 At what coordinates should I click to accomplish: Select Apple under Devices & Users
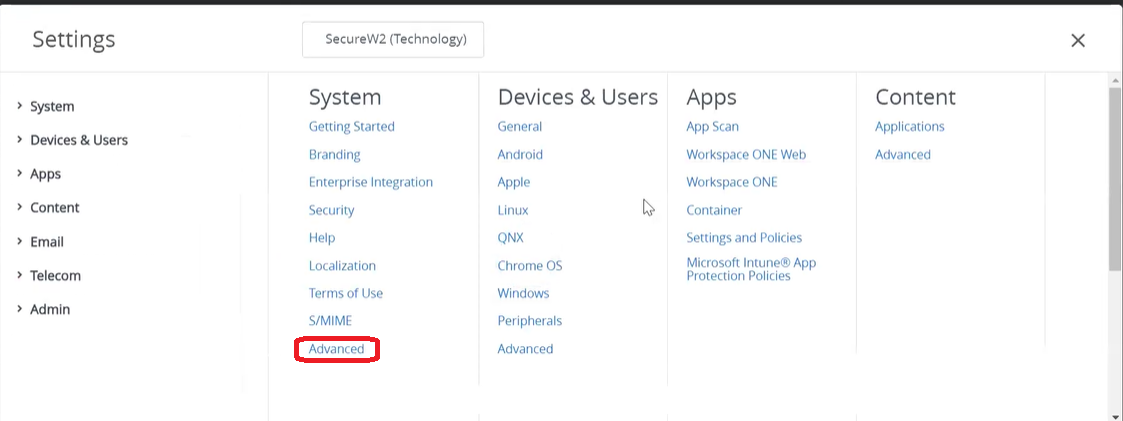514,182
